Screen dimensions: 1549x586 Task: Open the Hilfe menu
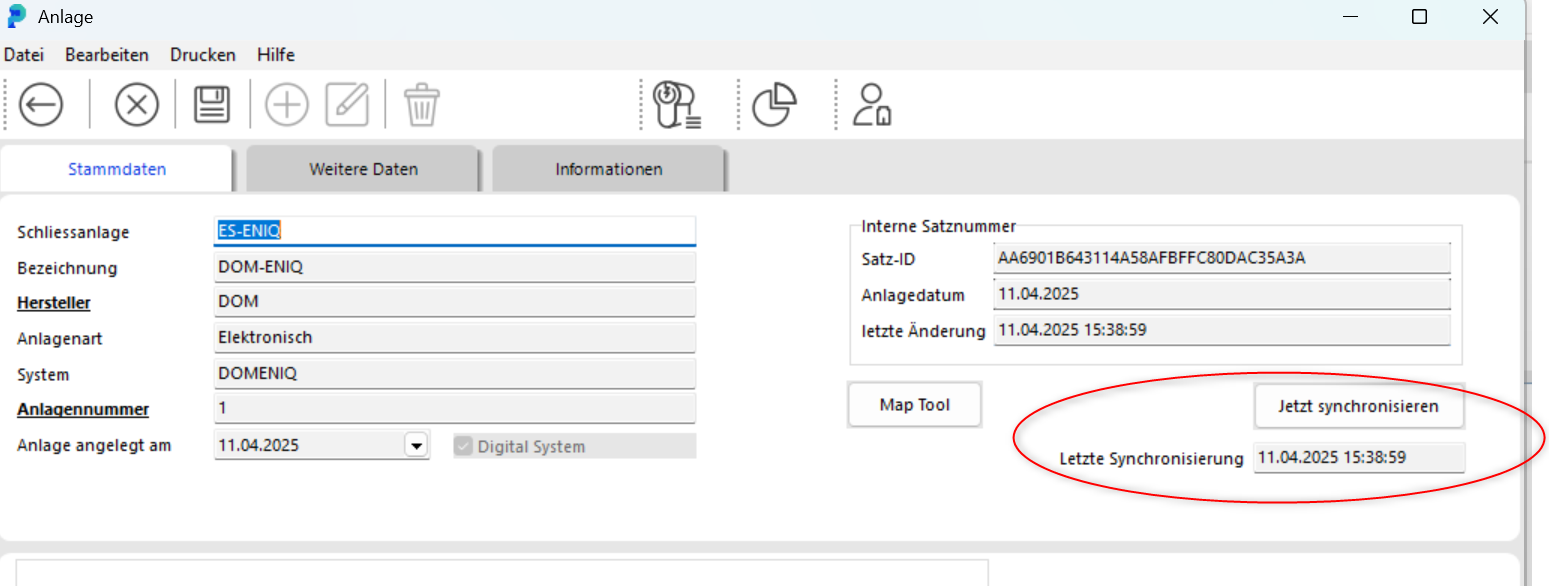coord(276,55)
